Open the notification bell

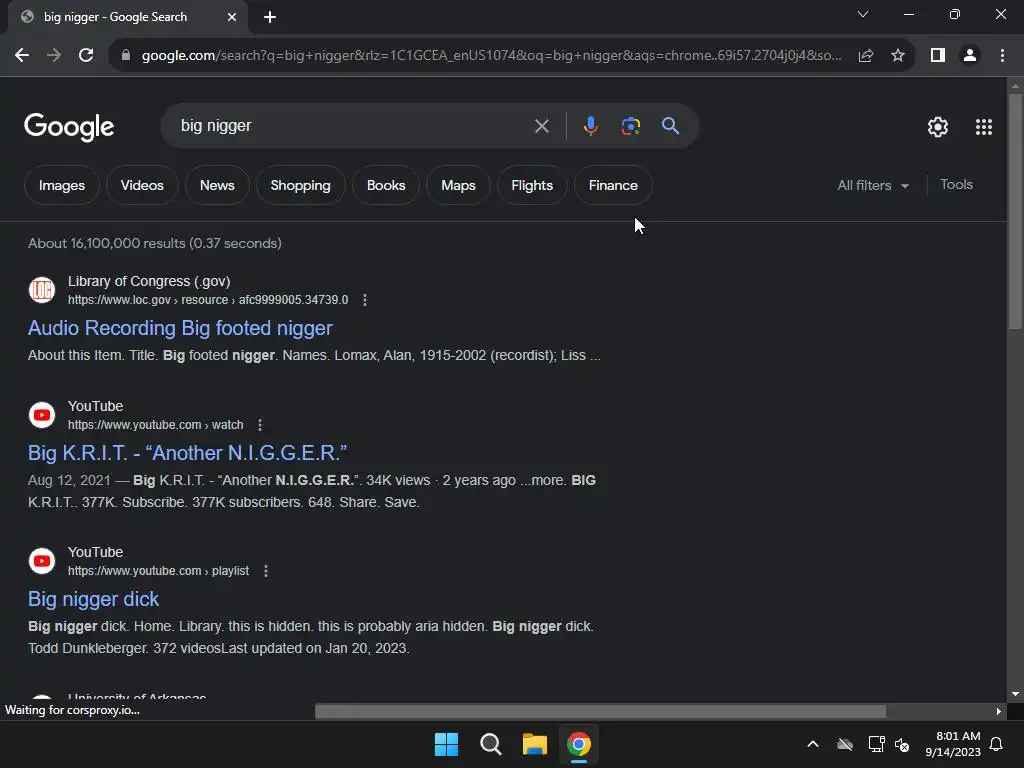point(996,744)
